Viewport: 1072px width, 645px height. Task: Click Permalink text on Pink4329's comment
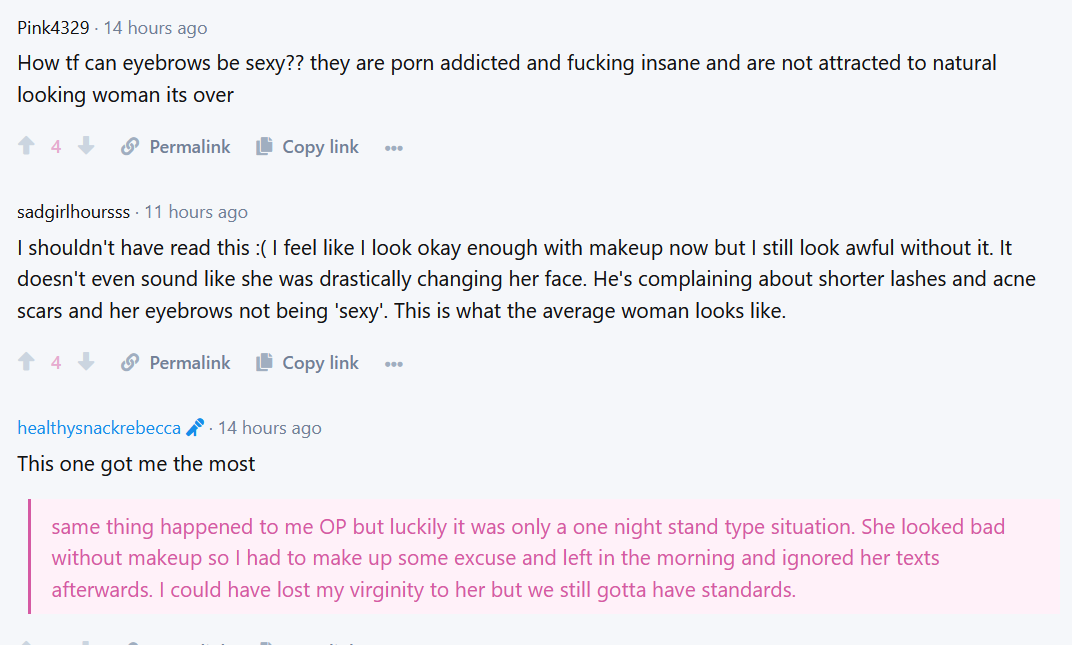pos(190,147)
